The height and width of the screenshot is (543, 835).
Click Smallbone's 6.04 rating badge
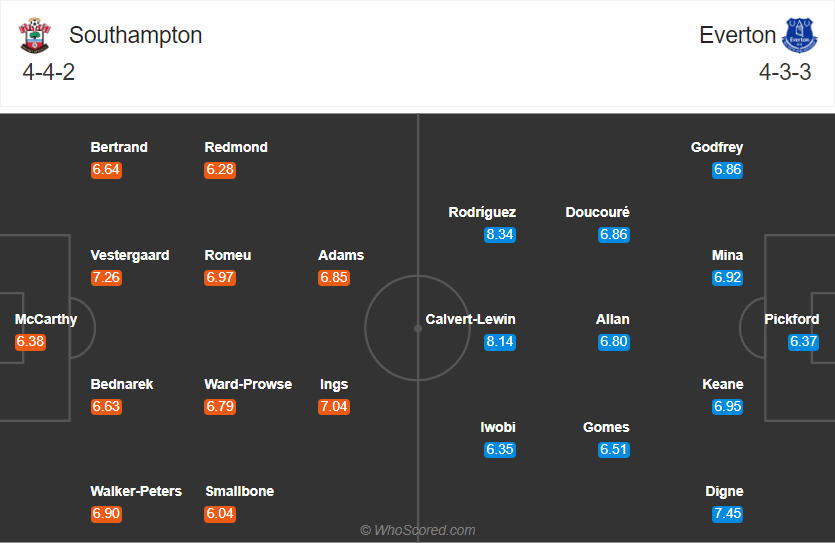(x=220, y=514)
